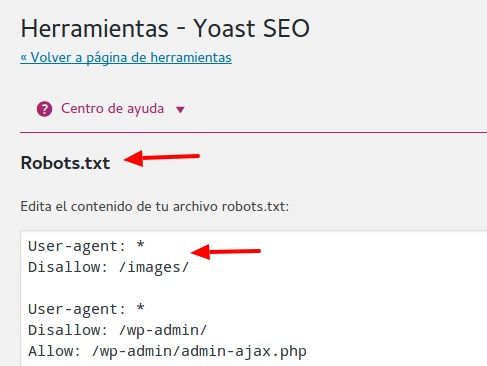Click the purple divider under Centro de ayuda
The width and height of the screenshot is (487, 366).
253,132
